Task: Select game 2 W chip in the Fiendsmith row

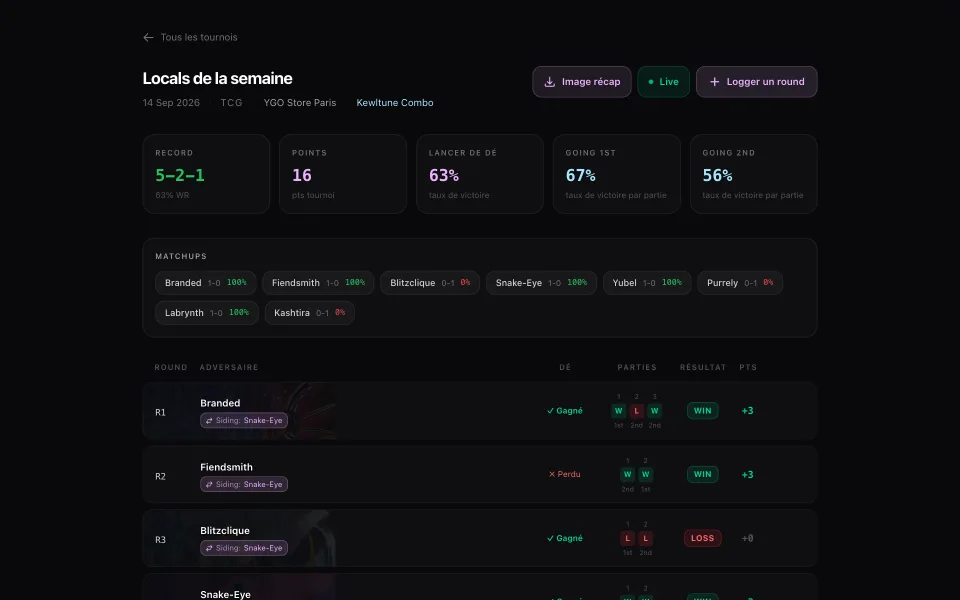Action: click(x=645, y=474)
